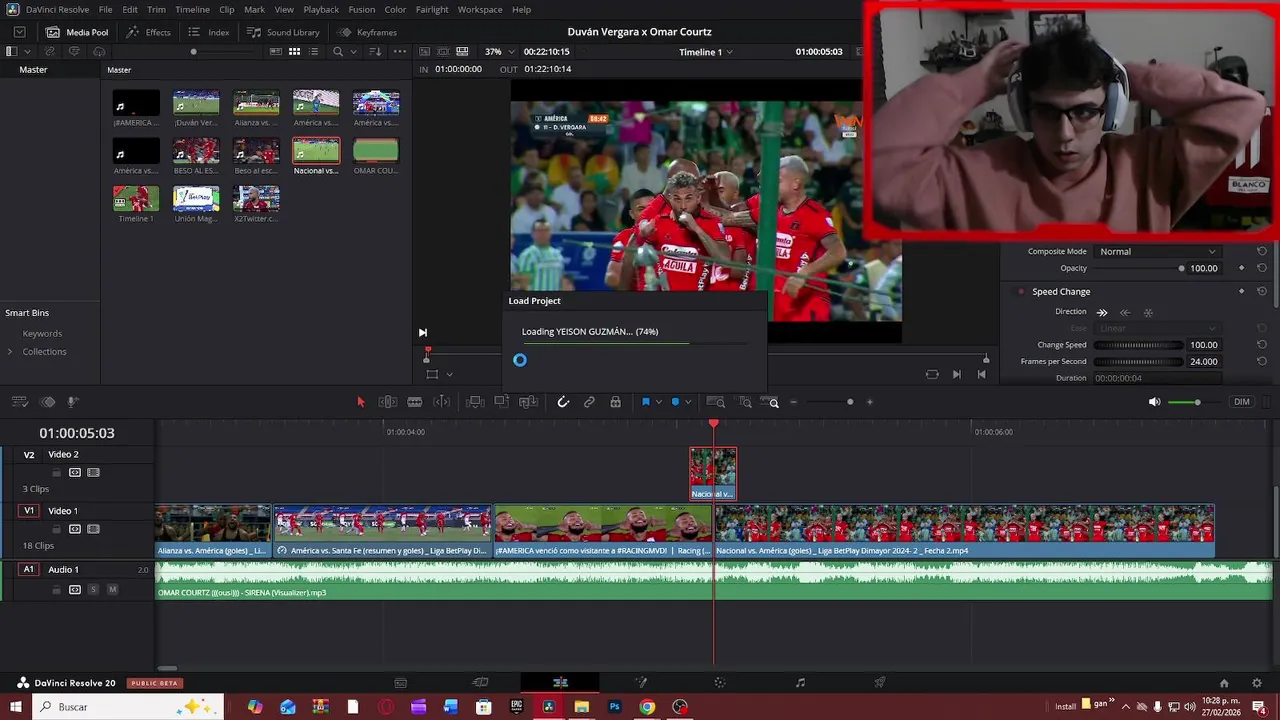Open the Fairlight menu
Viewport: 1280px width, 720px height.
[x=432, y=9]
